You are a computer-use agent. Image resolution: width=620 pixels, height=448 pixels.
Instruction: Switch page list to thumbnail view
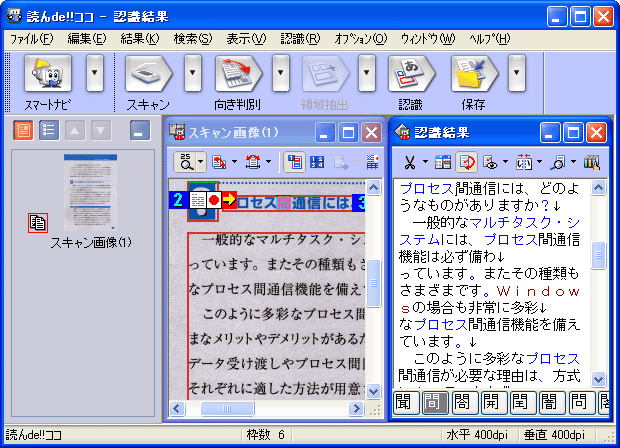pos(23,130)
